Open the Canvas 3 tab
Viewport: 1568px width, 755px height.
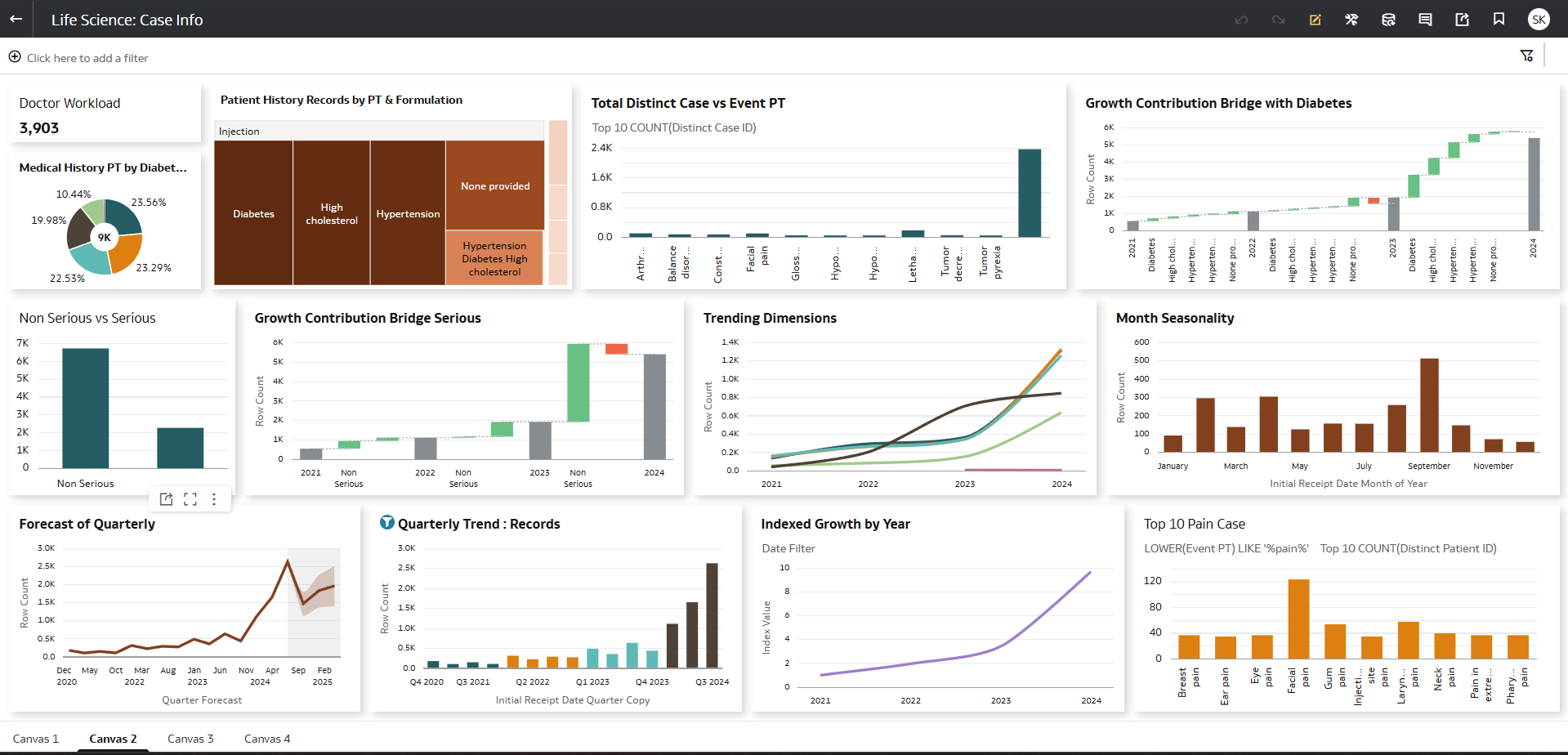190,739
